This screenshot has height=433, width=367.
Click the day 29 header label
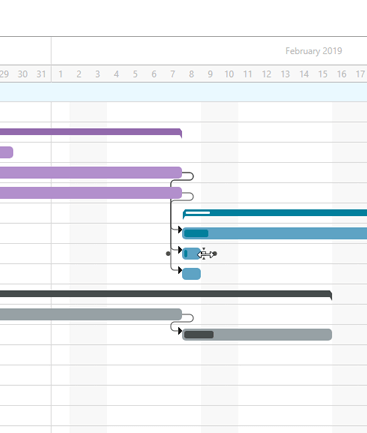[4, 74]
